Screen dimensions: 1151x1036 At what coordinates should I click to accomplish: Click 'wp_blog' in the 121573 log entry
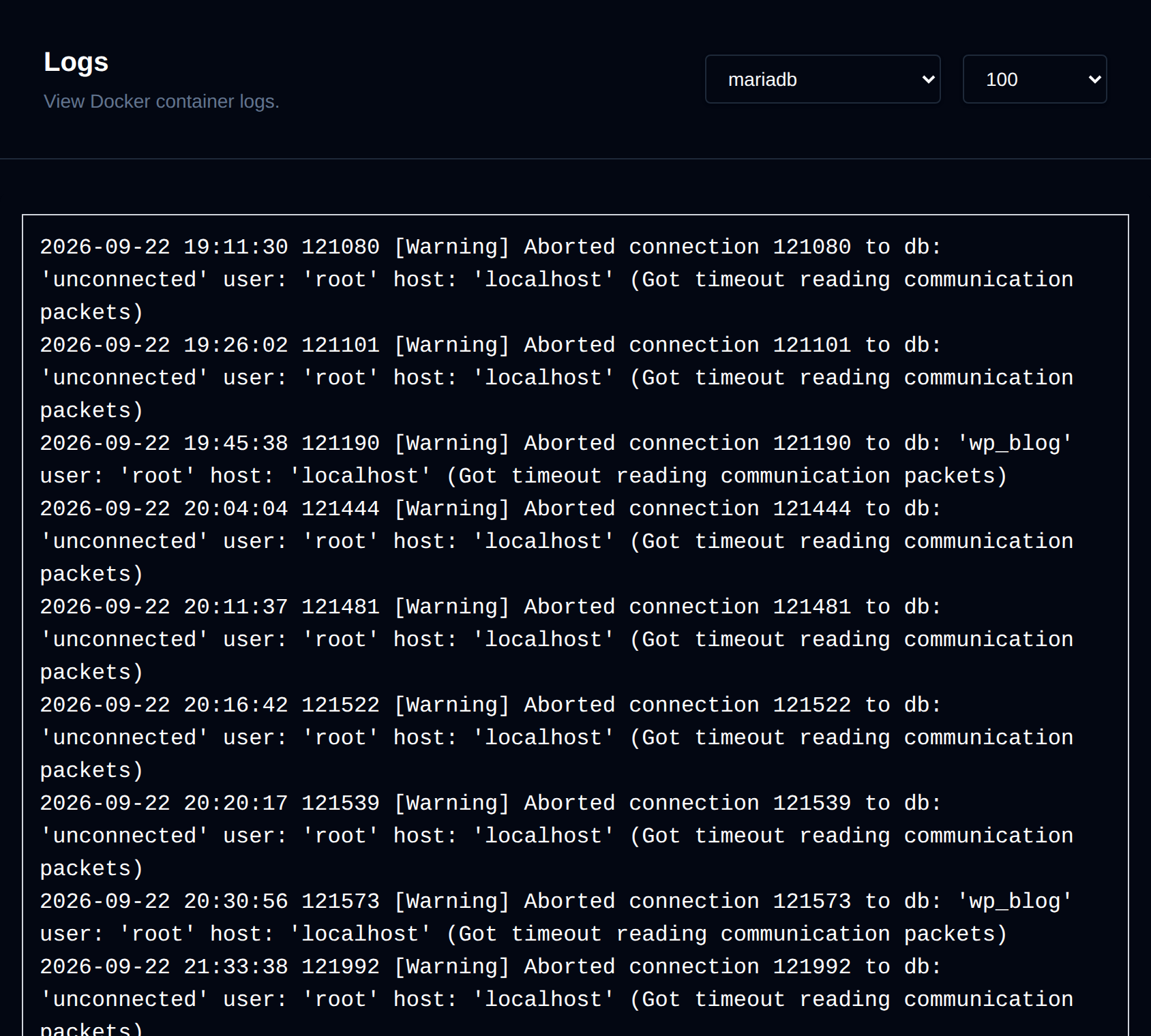(x=1015, y=902)
